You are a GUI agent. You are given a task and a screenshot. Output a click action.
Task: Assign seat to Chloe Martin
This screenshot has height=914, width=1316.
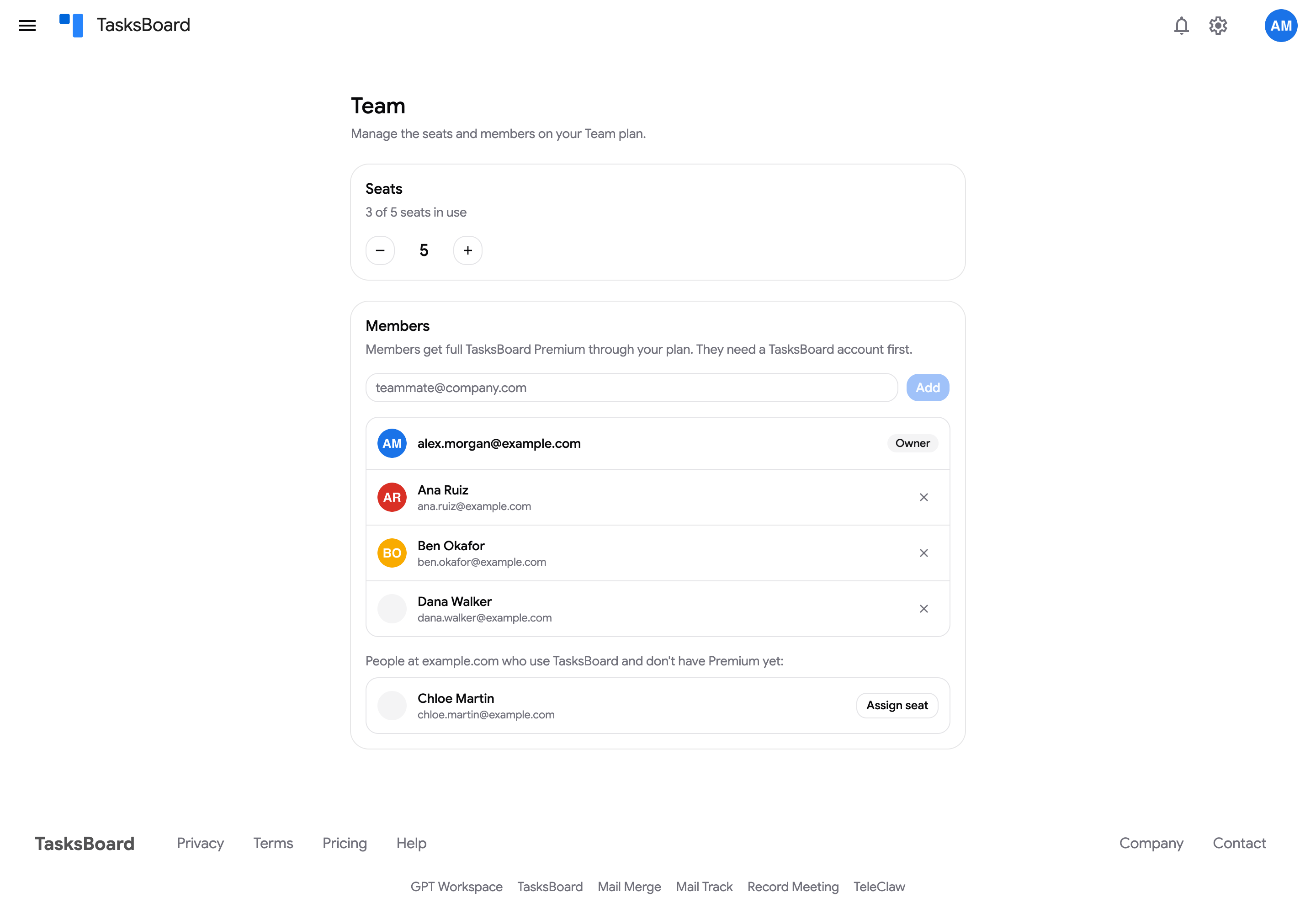tap(897, 706)
